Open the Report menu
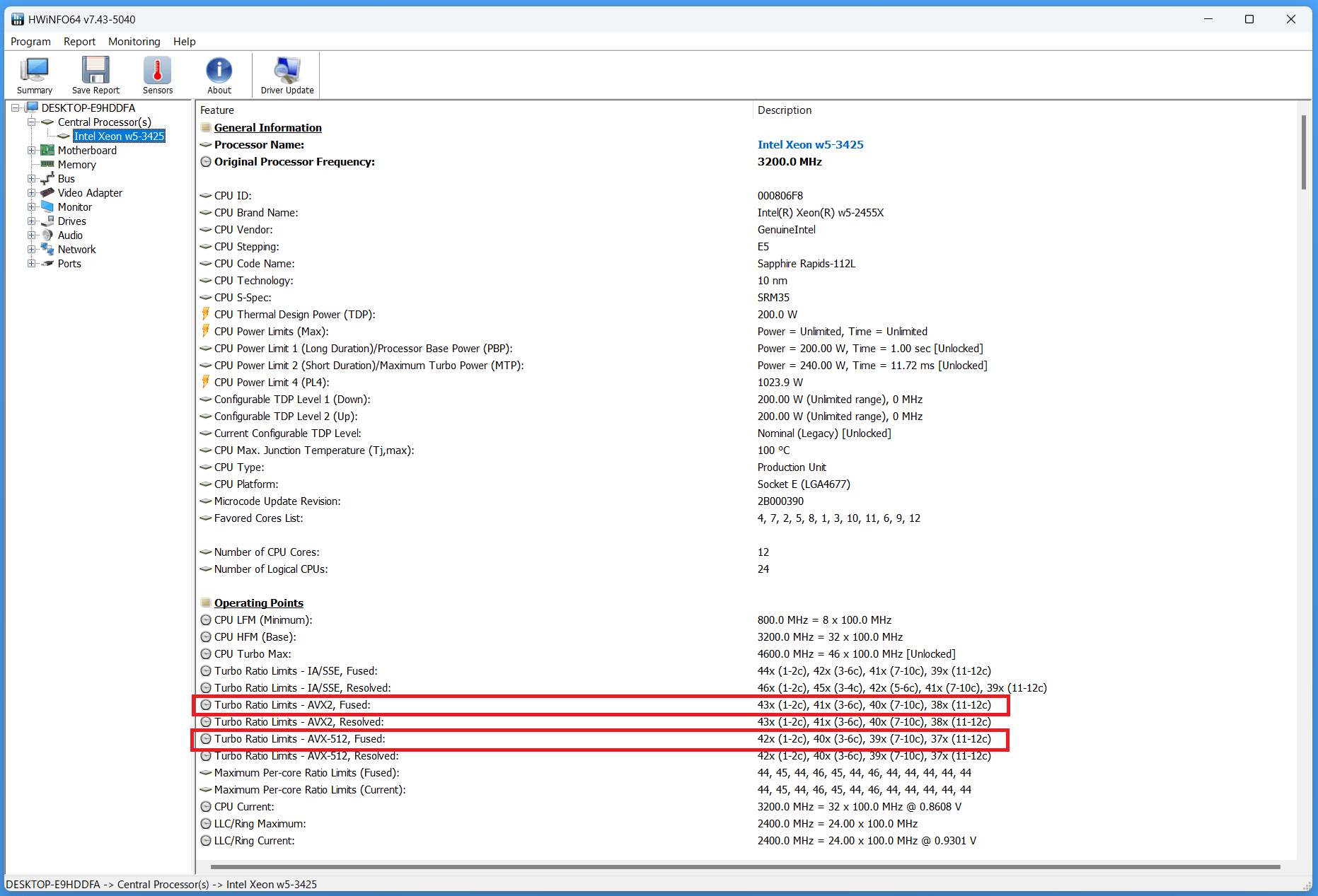The width and height of the screenshot is (1318, 896). [79, 42]
